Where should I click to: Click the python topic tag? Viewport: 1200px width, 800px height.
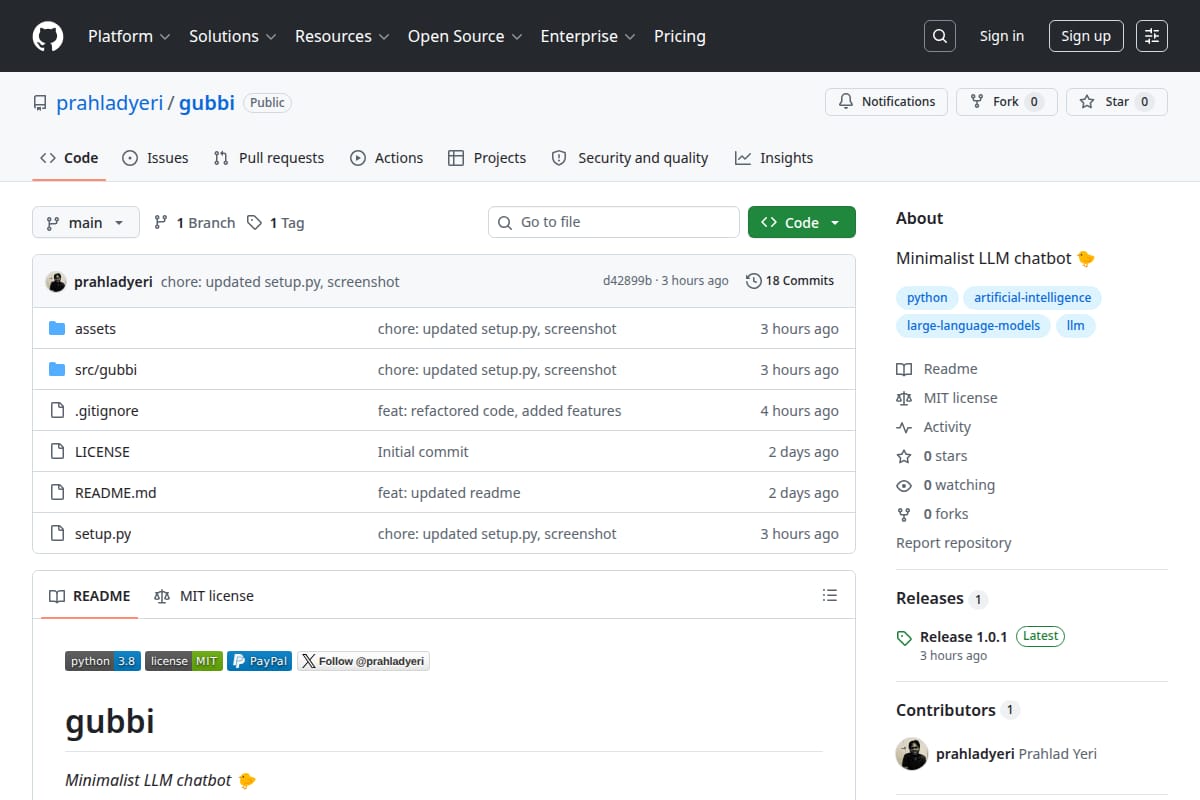coord(927,298)
